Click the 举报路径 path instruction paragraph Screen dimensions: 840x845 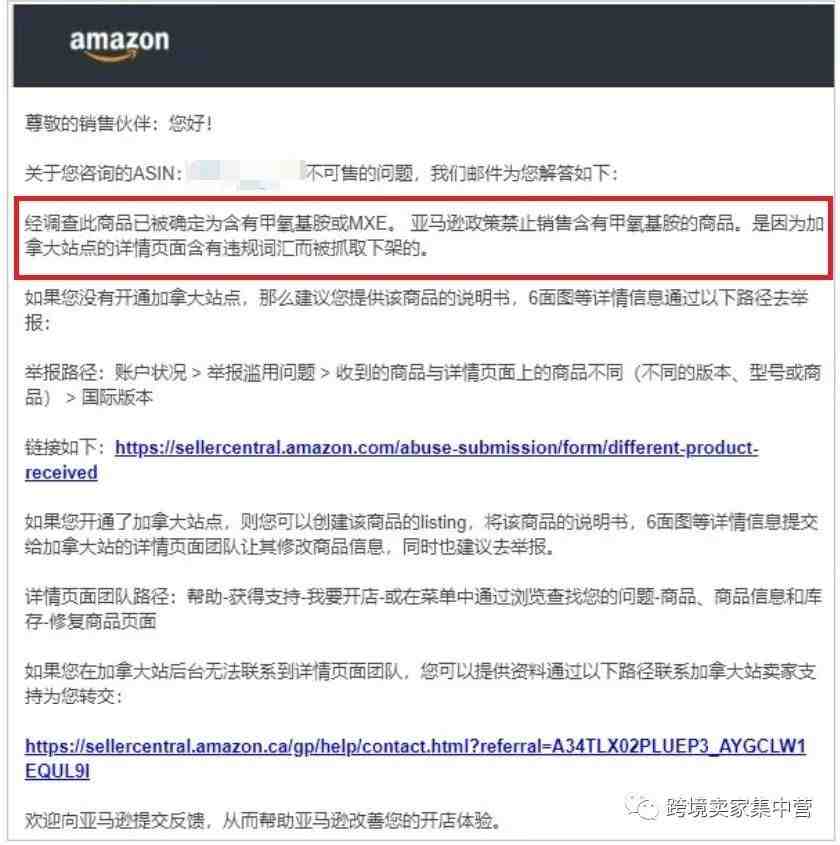[423, 384]
